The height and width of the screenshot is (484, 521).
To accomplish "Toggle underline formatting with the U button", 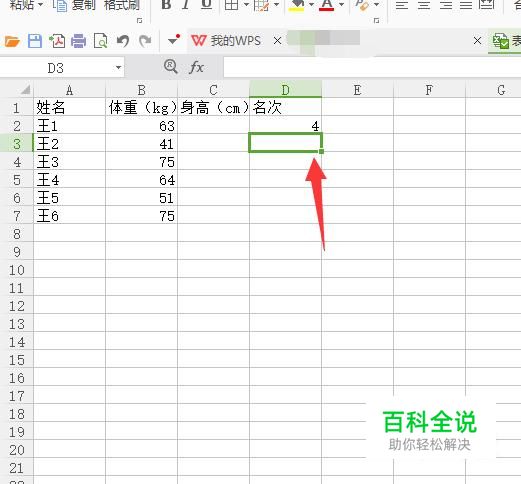I will point(207,5).
